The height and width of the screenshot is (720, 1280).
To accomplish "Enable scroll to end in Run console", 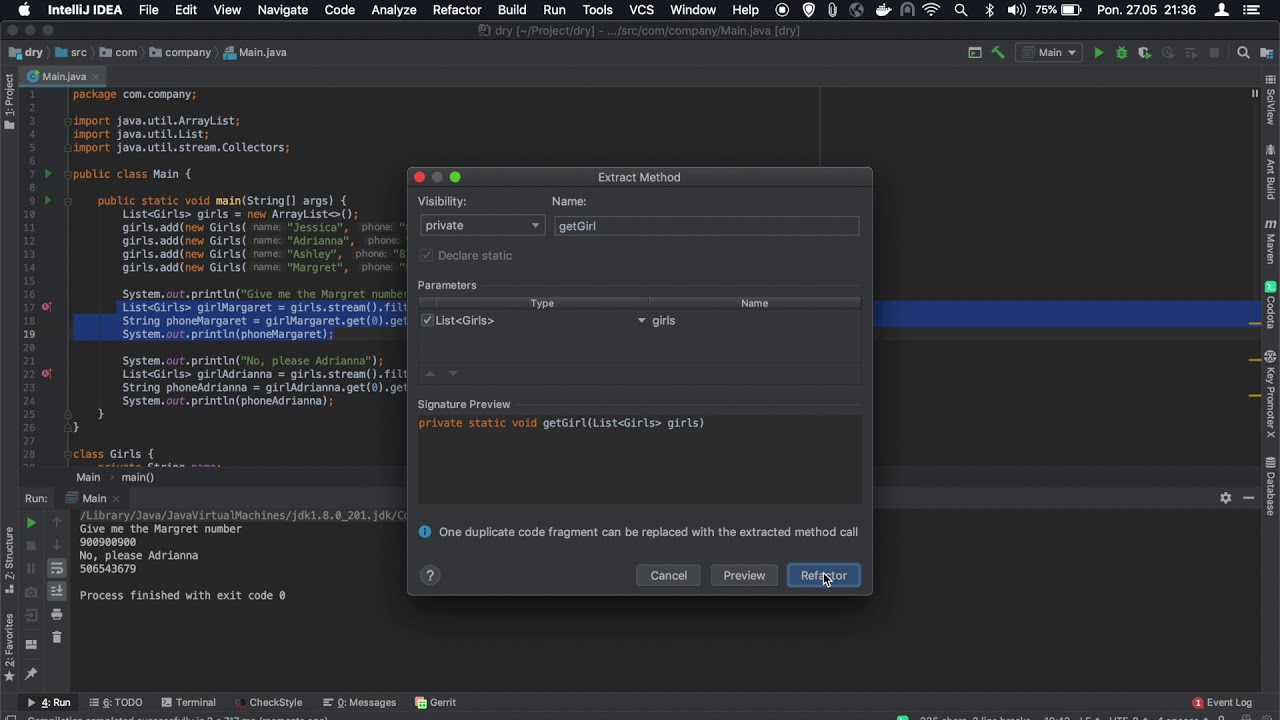I will point(57,591).
